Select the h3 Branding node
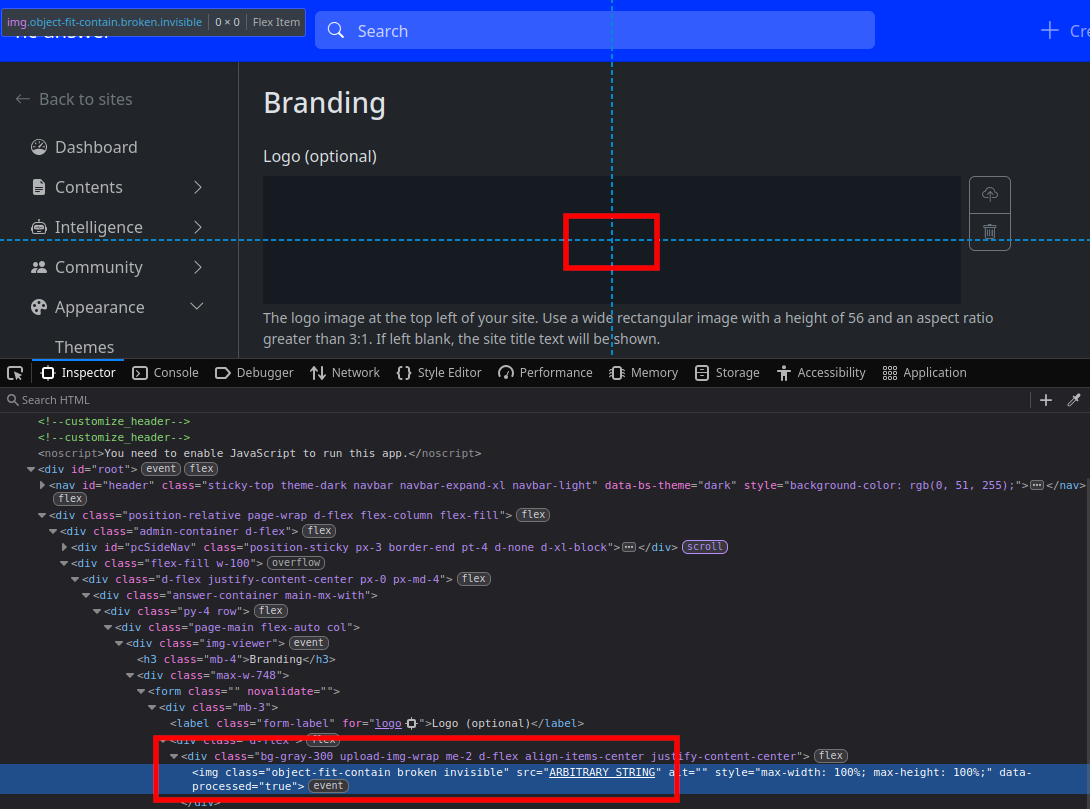Viewport: 1090px width, 809px height. coord(236,660)
